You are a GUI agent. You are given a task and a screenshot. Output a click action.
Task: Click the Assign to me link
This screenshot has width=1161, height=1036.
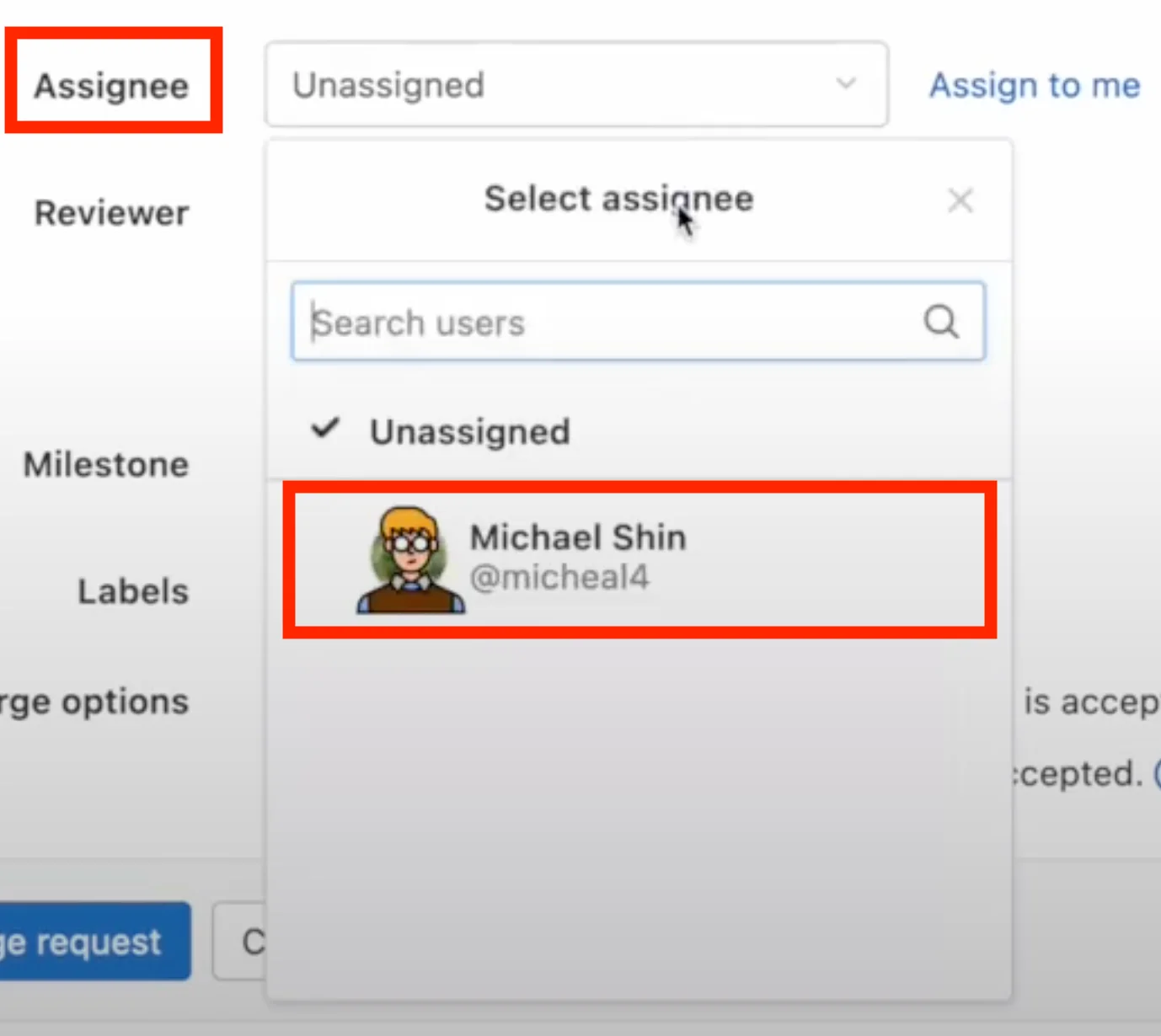coord(1034,85)
